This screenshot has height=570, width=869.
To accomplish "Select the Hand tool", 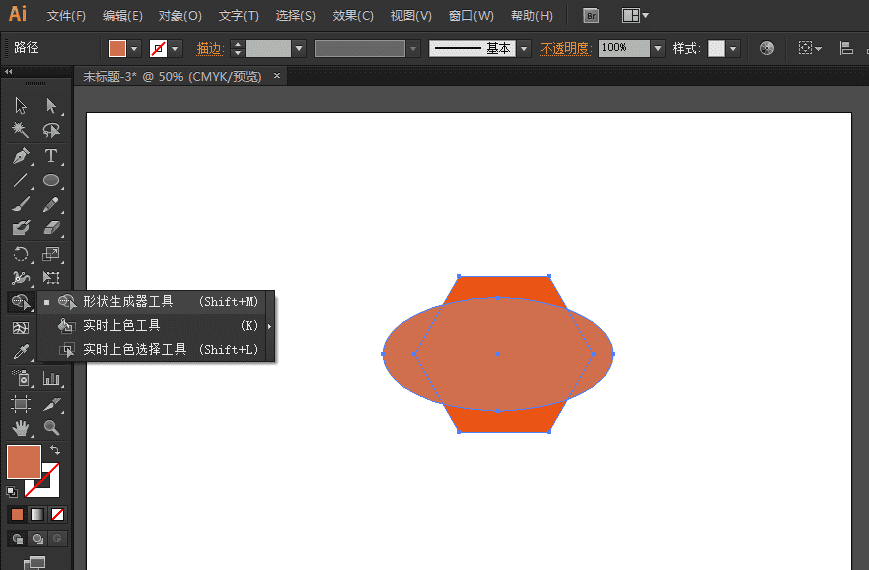I will (21, 428).
